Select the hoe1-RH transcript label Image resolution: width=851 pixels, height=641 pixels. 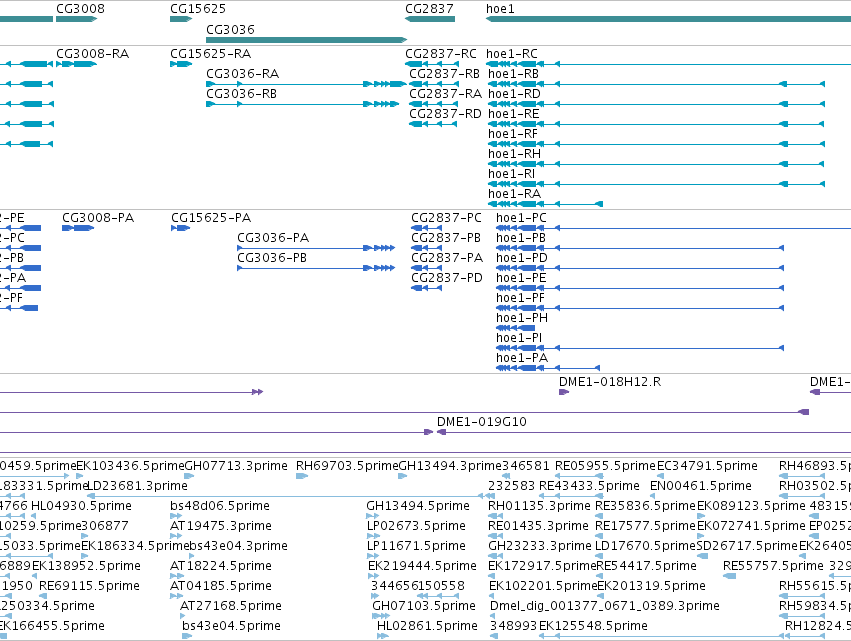pos(515,154)
